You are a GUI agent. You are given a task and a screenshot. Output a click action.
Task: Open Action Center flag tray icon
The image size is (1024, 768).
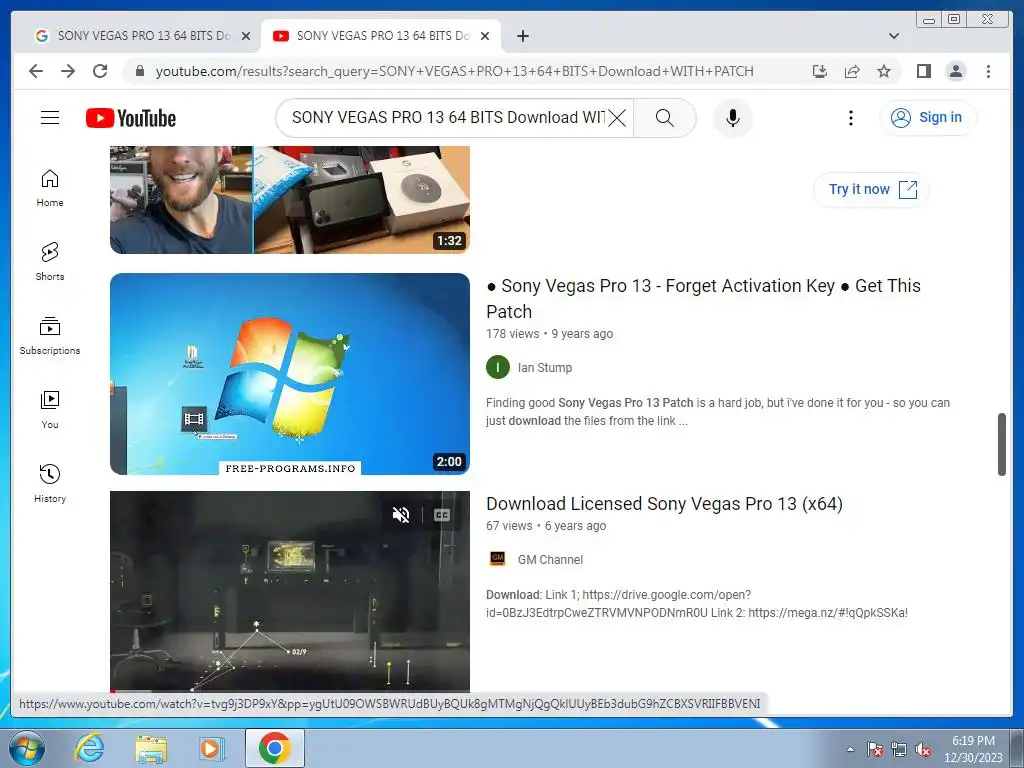874,749
